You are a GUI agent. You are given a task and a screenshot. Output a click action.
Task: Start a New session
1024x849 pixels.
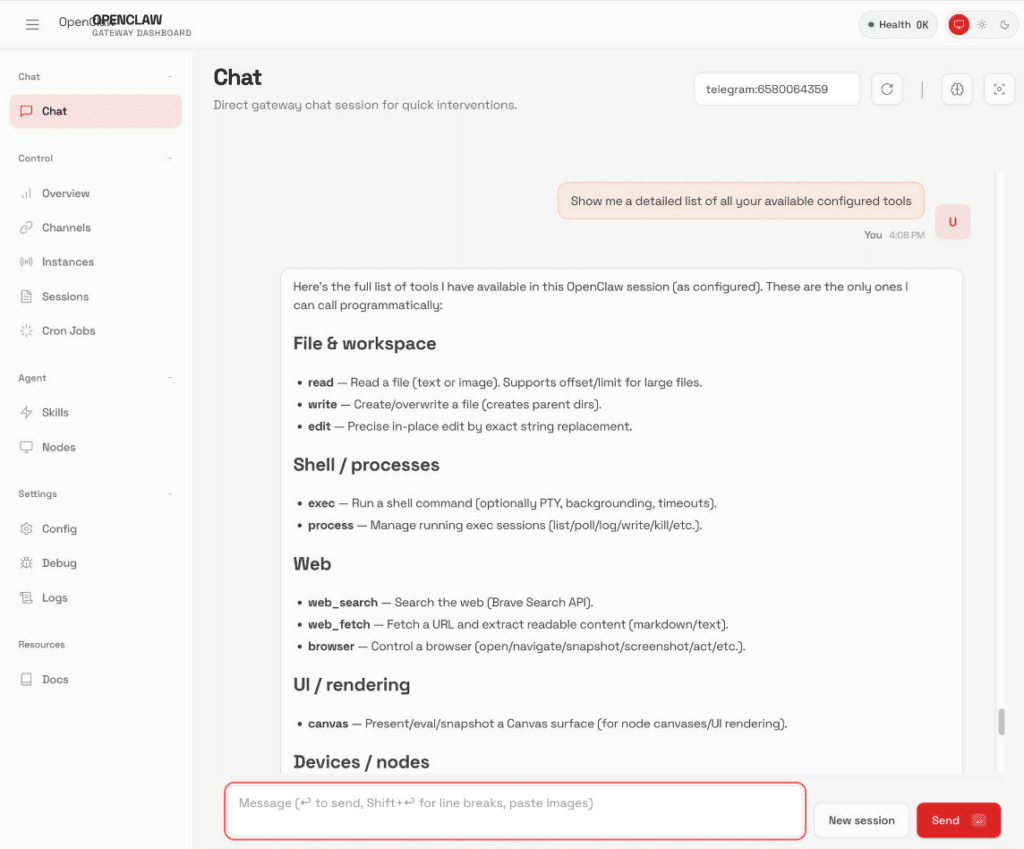tap(861, 820)
